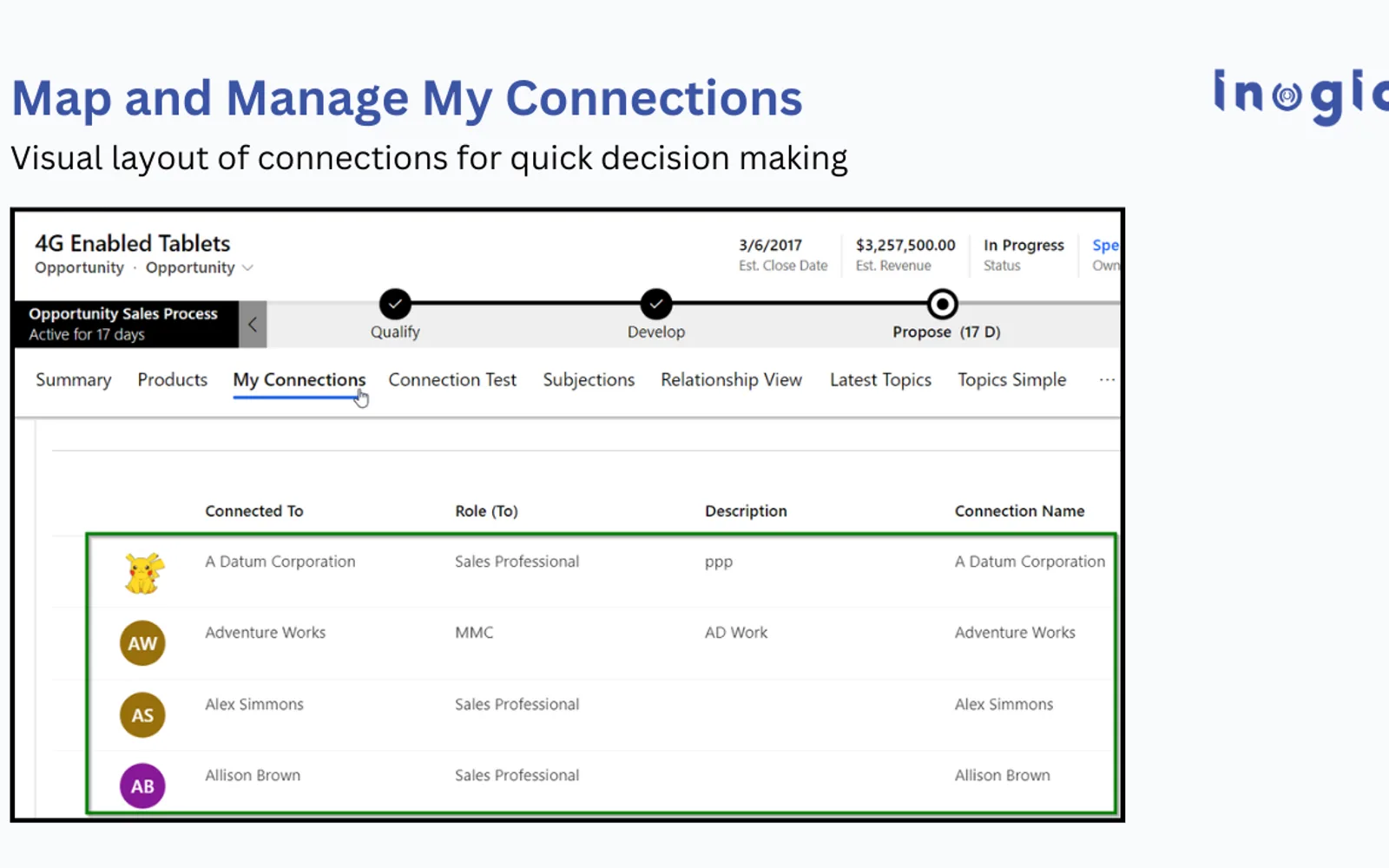Sort by the Connection Name column header
Viewport: 1389px width, 868px height.
(x=1020, y=511)
